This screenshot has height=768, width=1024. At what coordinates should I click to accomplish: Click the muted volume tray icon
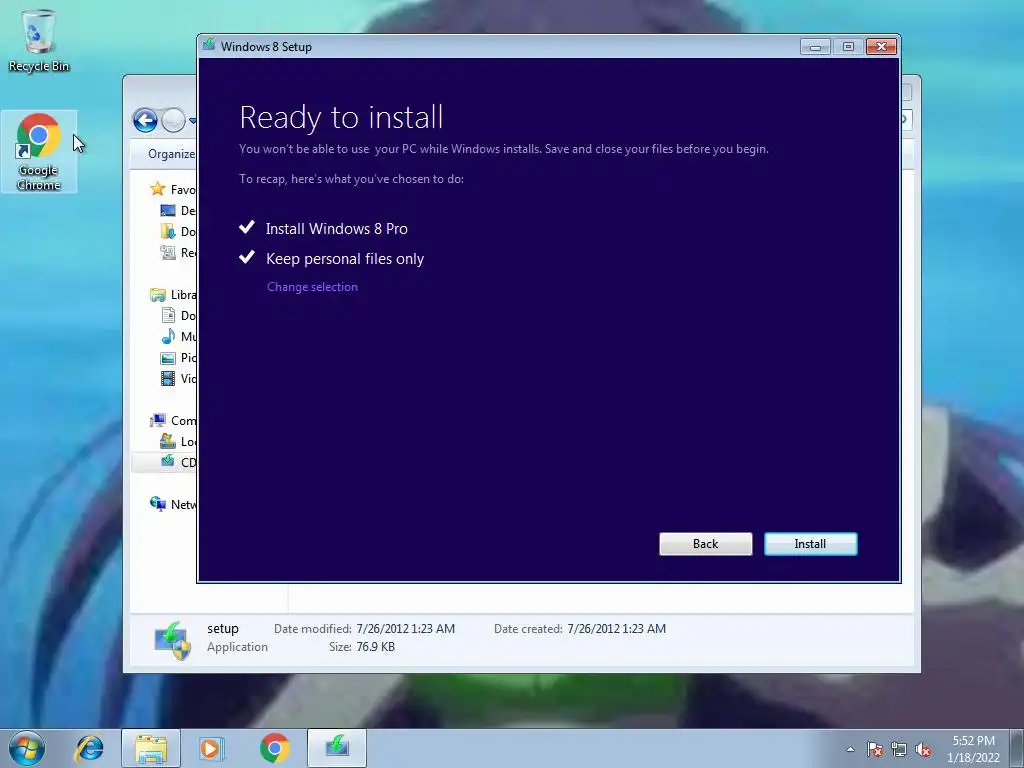(x=923, y=750)
